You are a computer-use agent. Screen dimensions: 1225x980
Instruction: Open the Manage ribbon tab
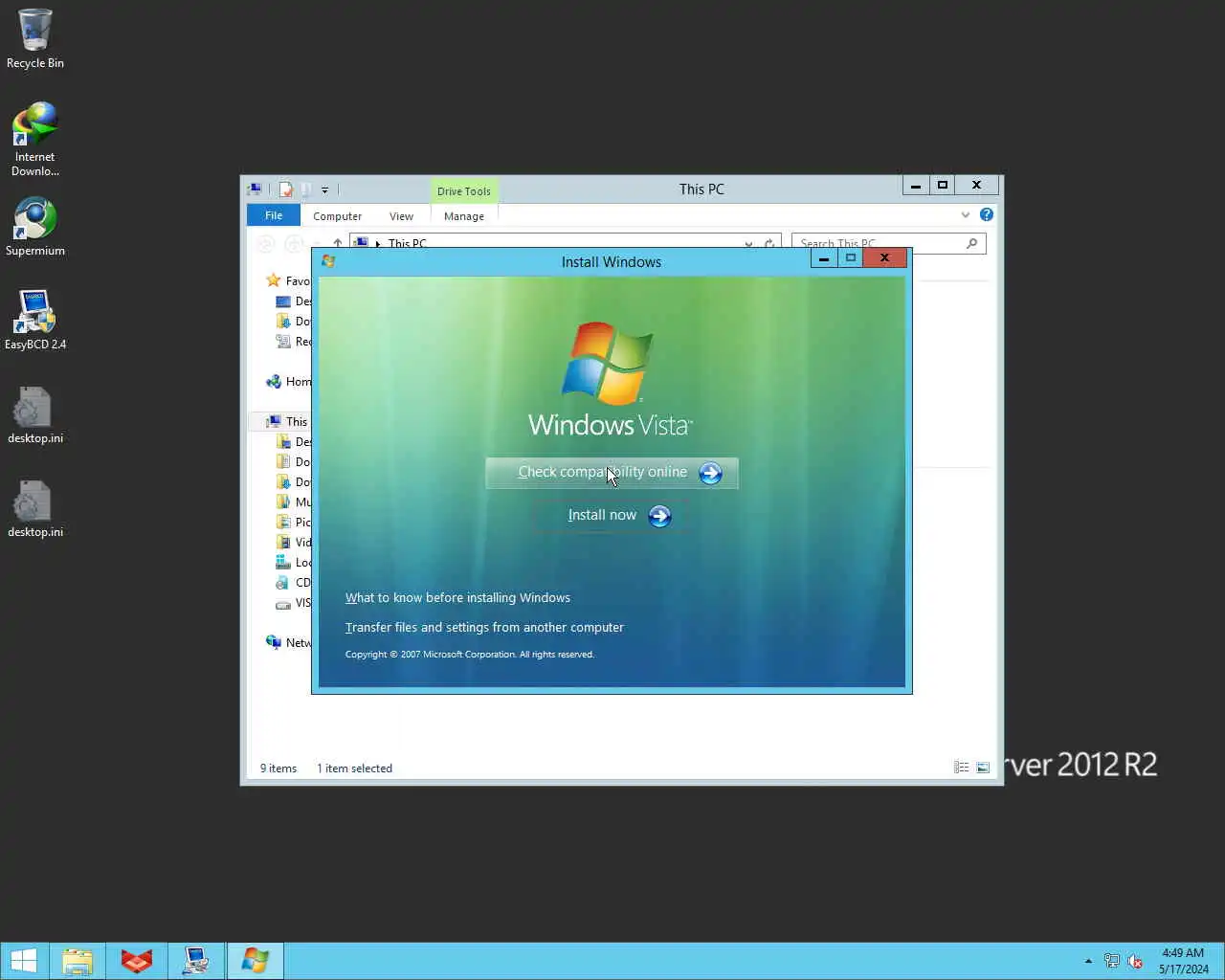pyautogui.click(x=464, y=216)
